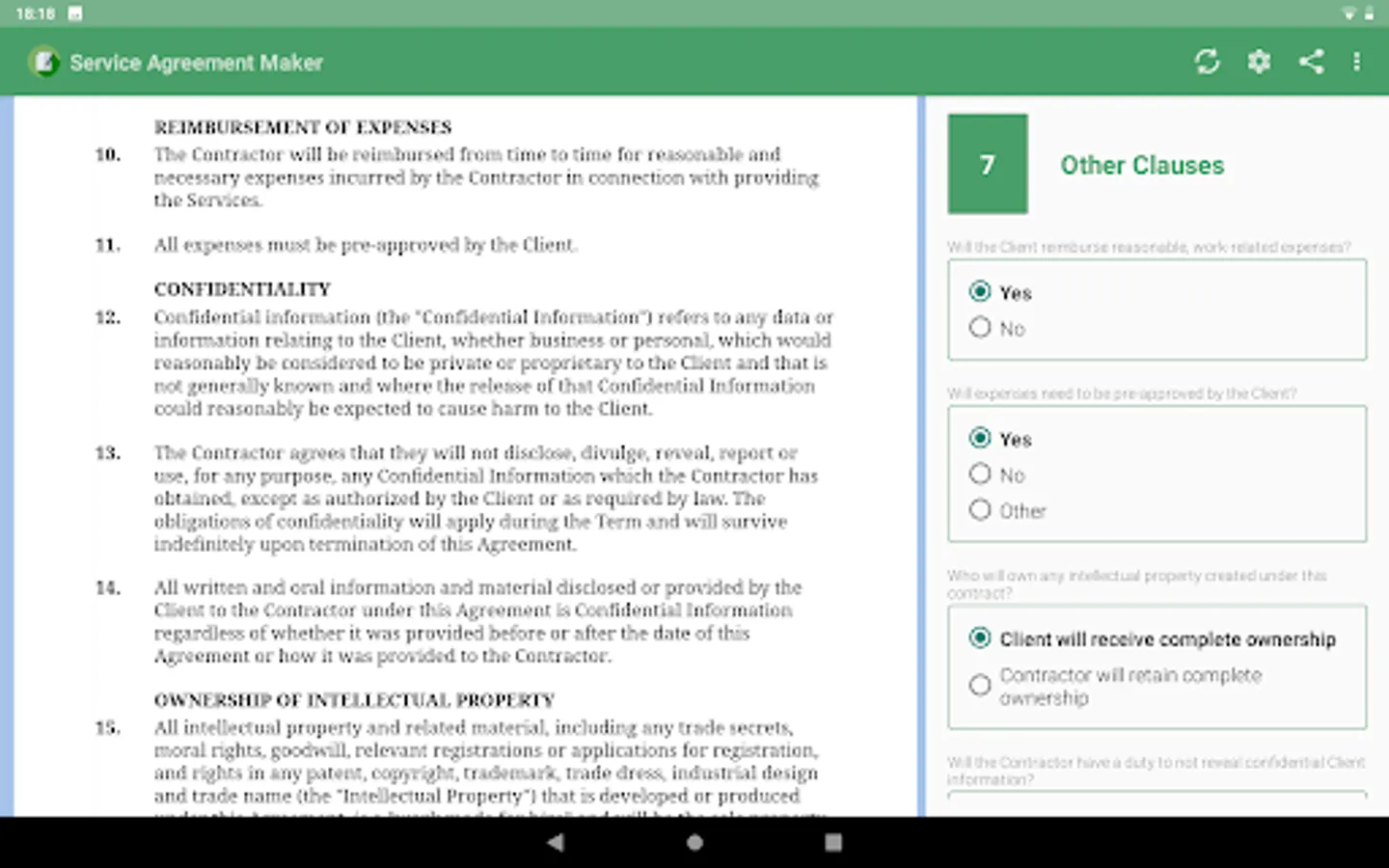Open the three-dot overflow menu
The width and height of the screenshot is (1389, 868).
1357,62
